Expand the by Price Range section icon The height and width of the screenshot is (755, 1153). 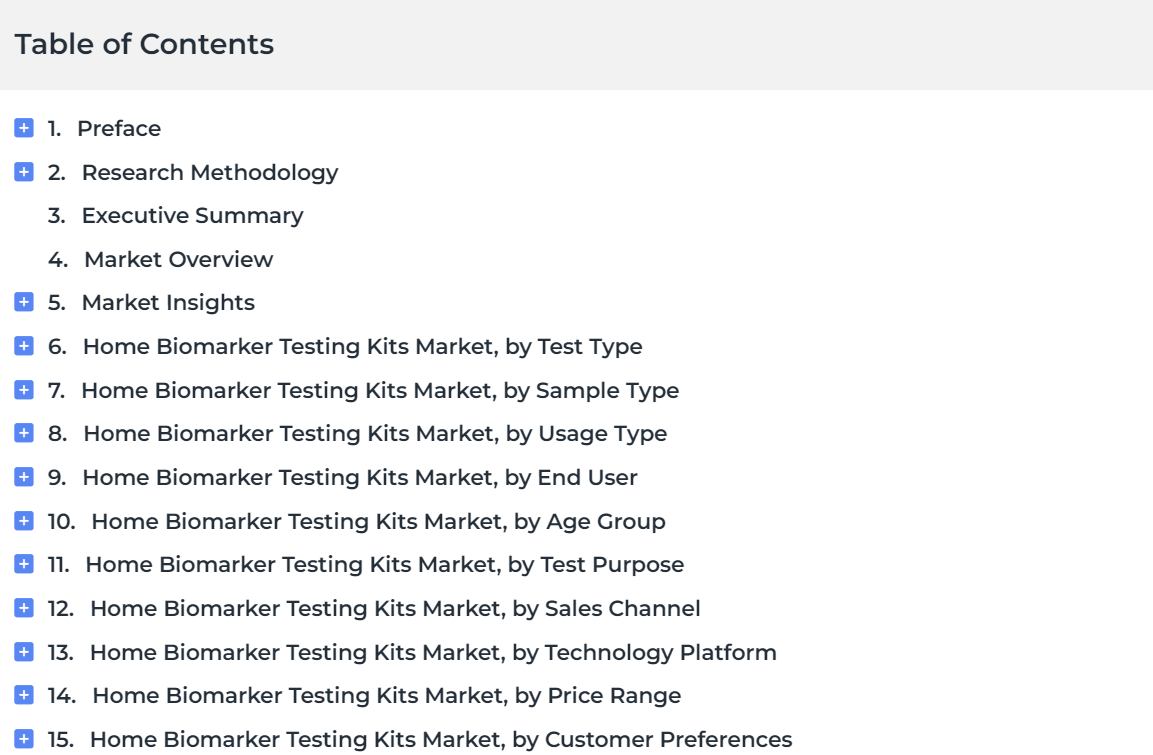[x=24, y=695]
